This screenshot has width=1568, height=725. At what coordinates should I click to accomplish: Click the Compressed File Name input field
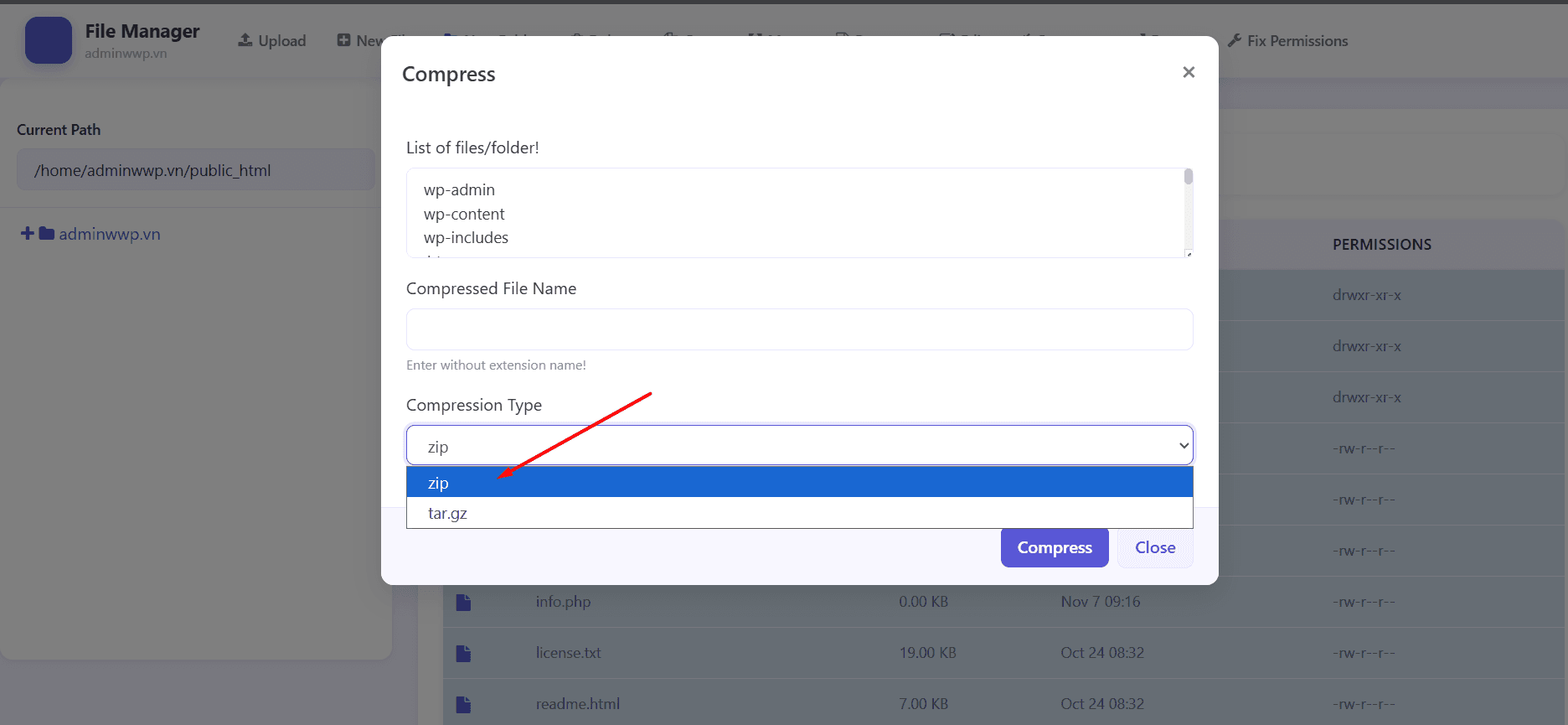799,329
